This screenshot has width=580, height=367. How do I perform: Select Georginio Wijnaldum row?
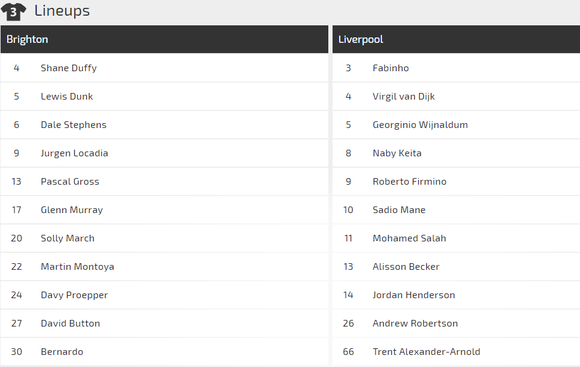coord(456,125)
